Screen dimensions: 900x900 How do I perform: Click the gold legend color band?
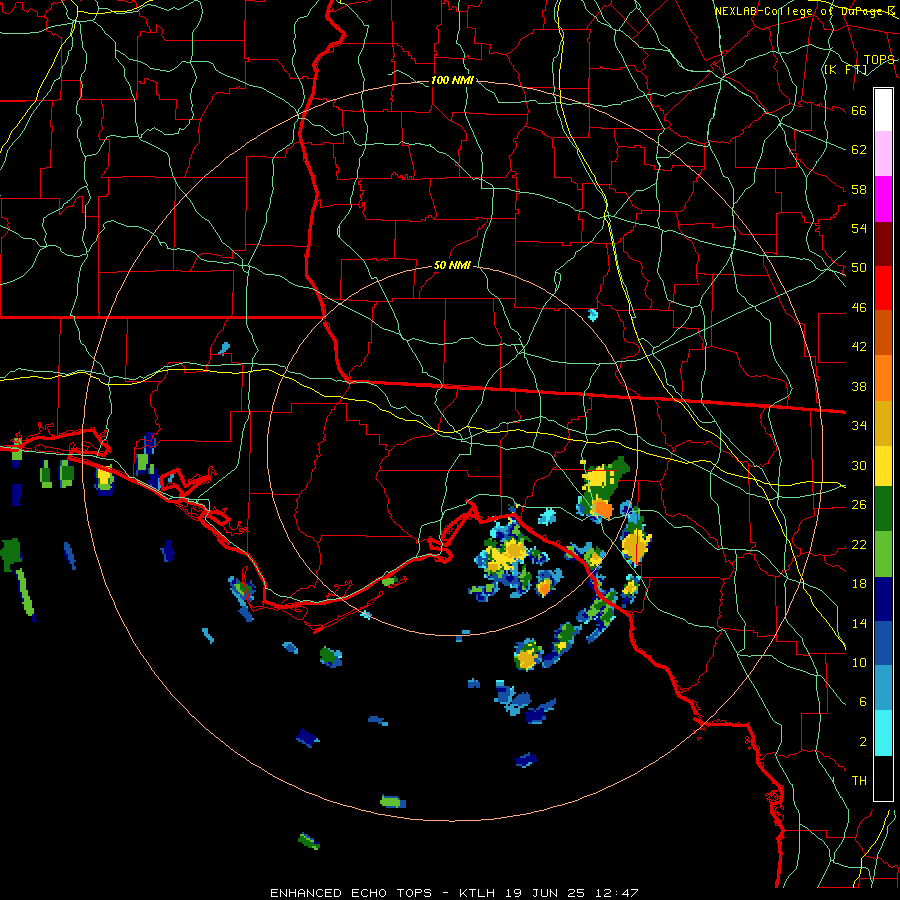(883, 423)
